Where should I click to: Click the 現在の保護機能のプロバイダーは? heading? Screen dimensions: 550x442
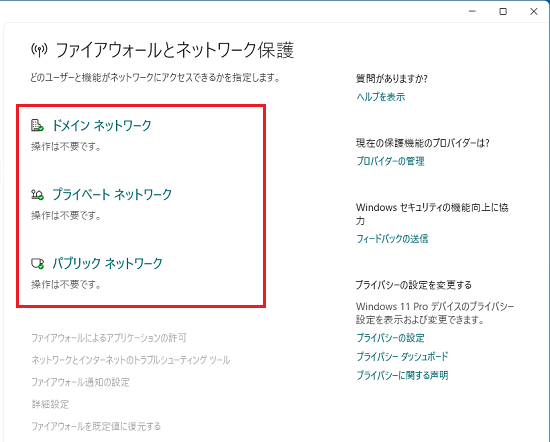[423, 143]
